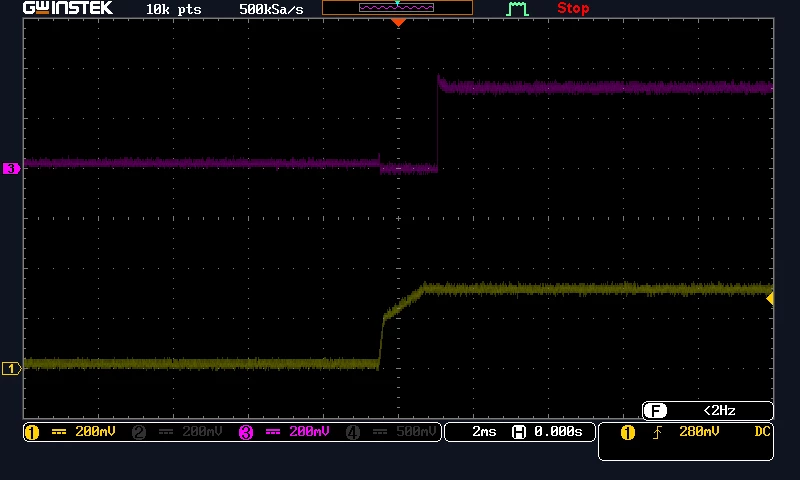Click the 2ms timebase readout

[x=484, y=432]
